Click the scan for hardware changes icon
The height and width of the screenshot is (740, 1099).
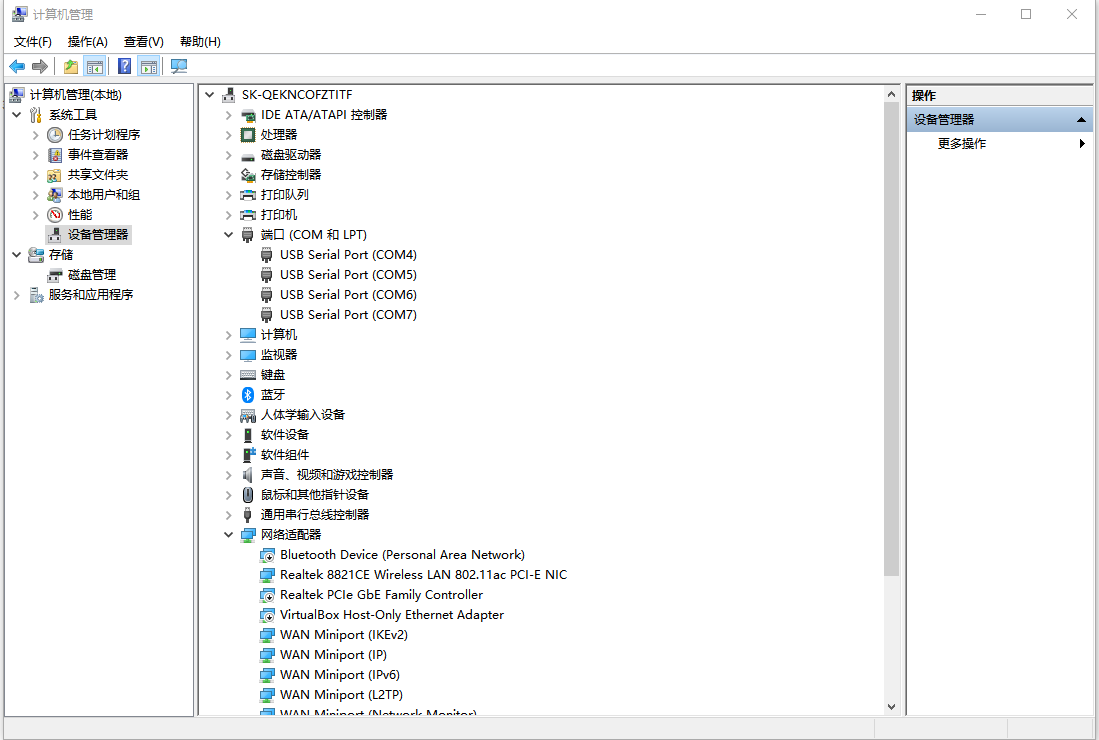[x=179, y=66]
